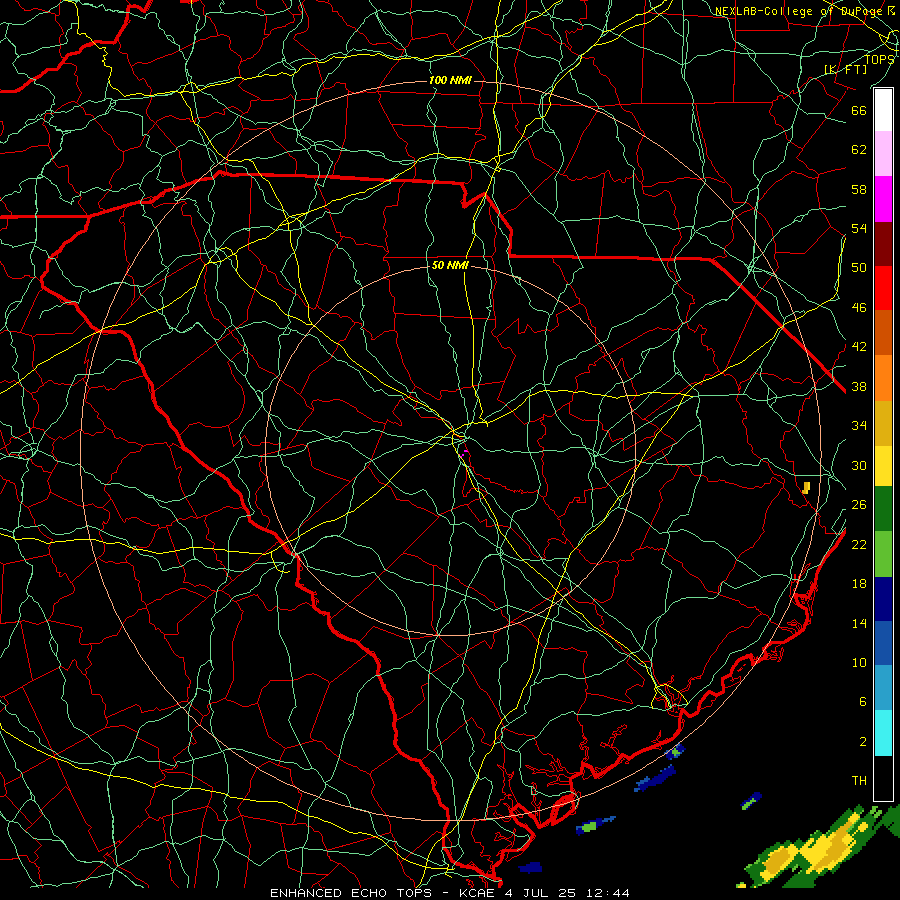Image resolution: width=900 pixels, height=900 pixels.
Task: Select the legend value 58
Action: 859,190
